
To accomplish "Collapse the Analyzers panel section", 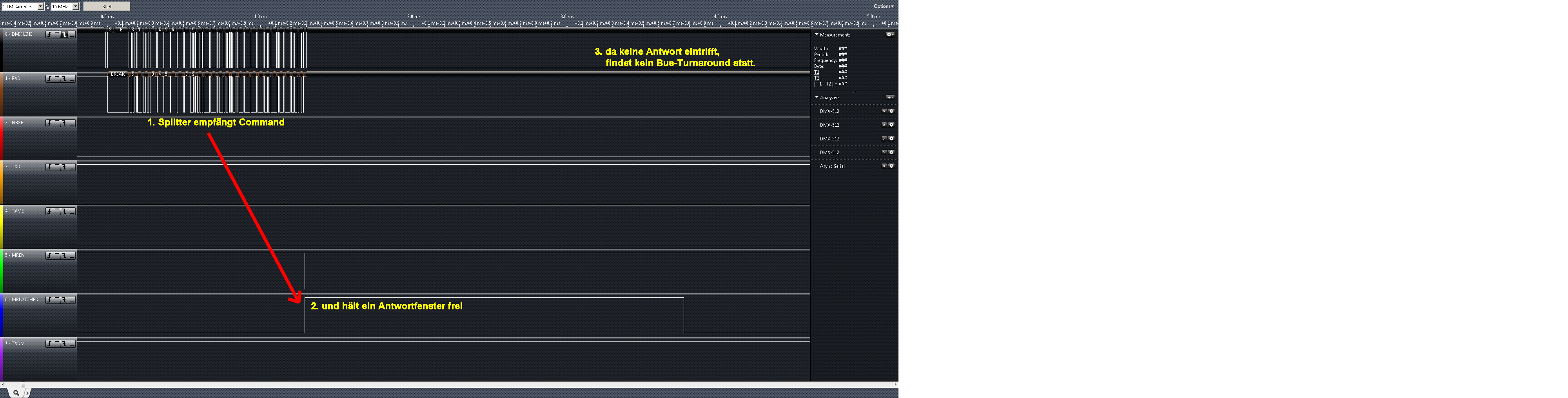I will pyautogui.click(x=817, y=97).
